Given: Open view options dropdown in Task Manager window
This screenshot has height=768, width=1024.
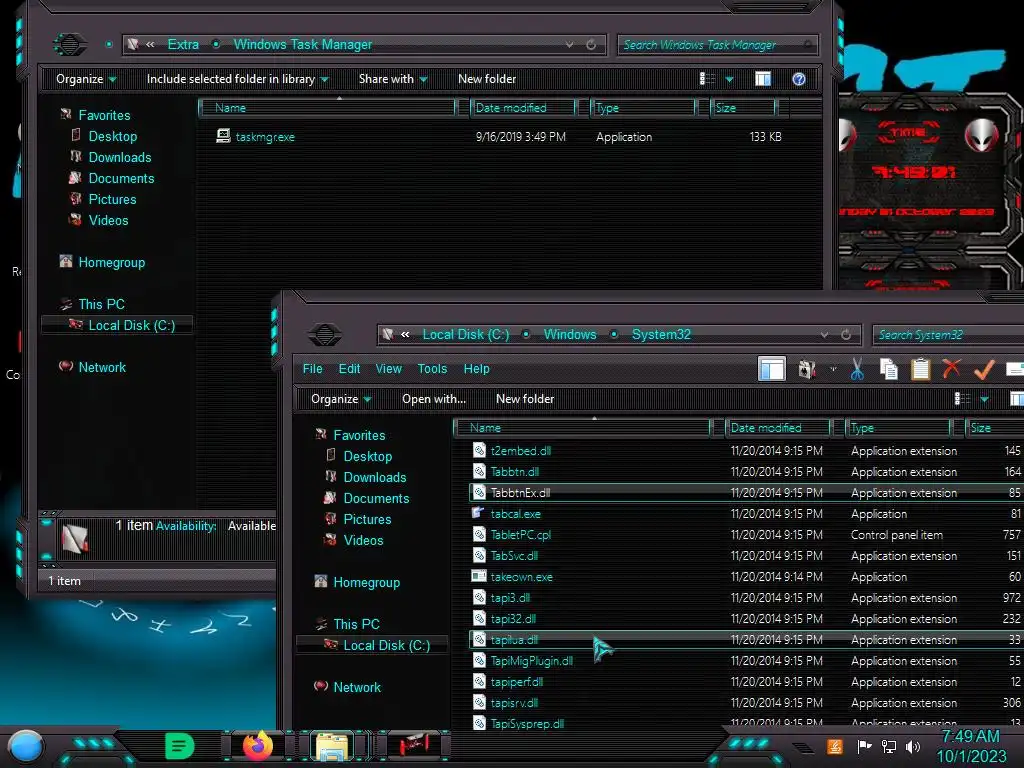Looking at the screenshot, I should (x=729, y=80).
